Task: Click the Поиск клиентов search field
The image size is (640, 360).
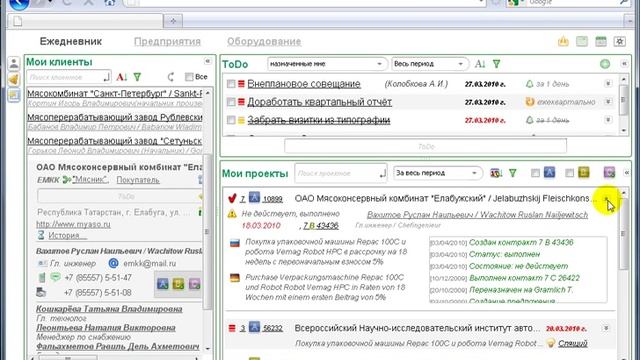Action: [x=68, y=77]
